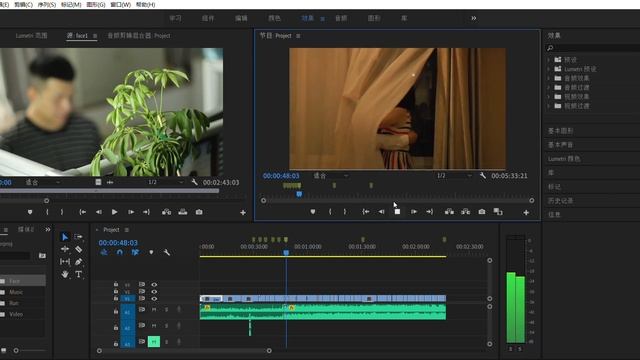
Task: Open Program monitor button editor plus
Action: (526, 212)
